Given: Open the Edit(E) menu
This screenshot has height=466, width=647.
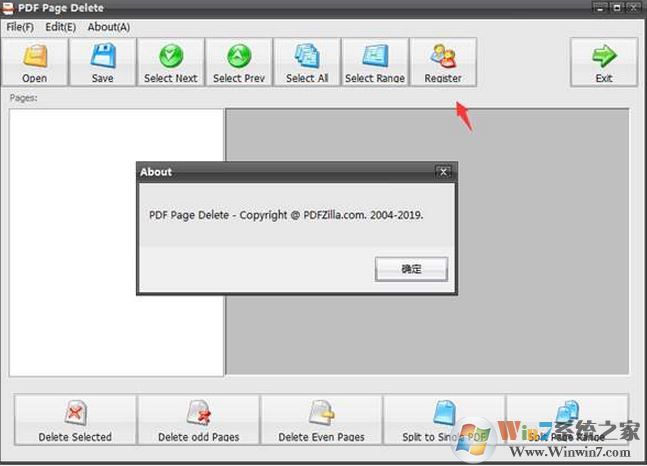Looking at the screenshot, I should coord(61,27).
